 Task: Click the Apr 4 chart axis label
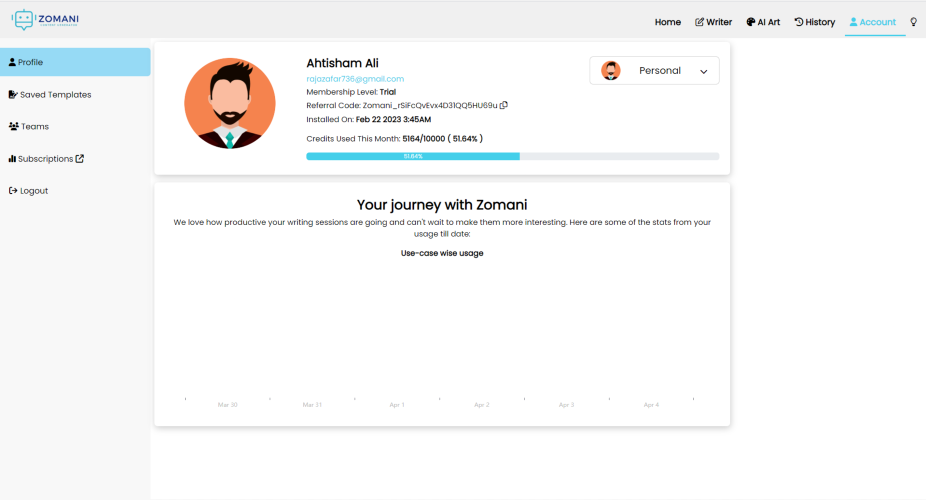point(651,405)
